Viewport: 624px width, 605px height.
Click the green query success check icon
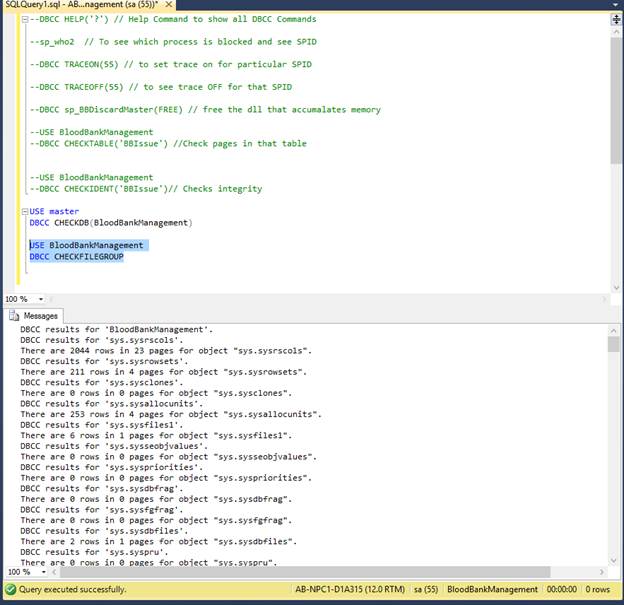(11, 589)
